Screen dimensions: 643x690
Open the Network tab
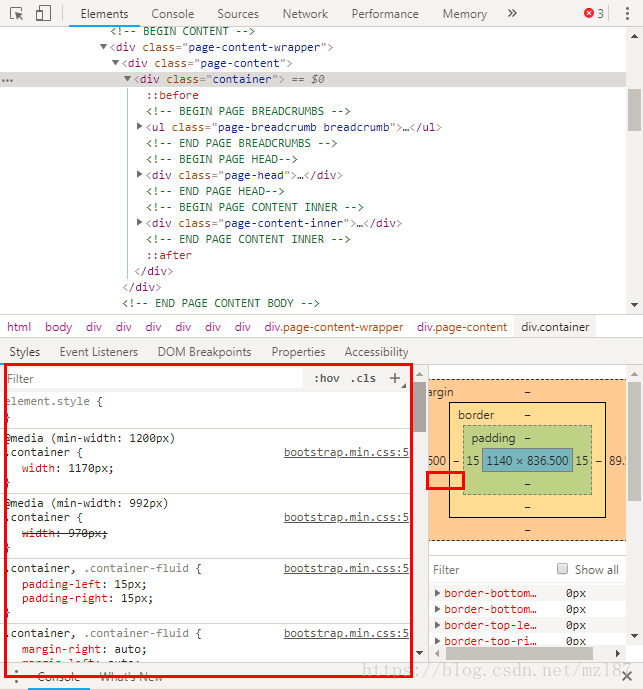[x=305, y=14]
